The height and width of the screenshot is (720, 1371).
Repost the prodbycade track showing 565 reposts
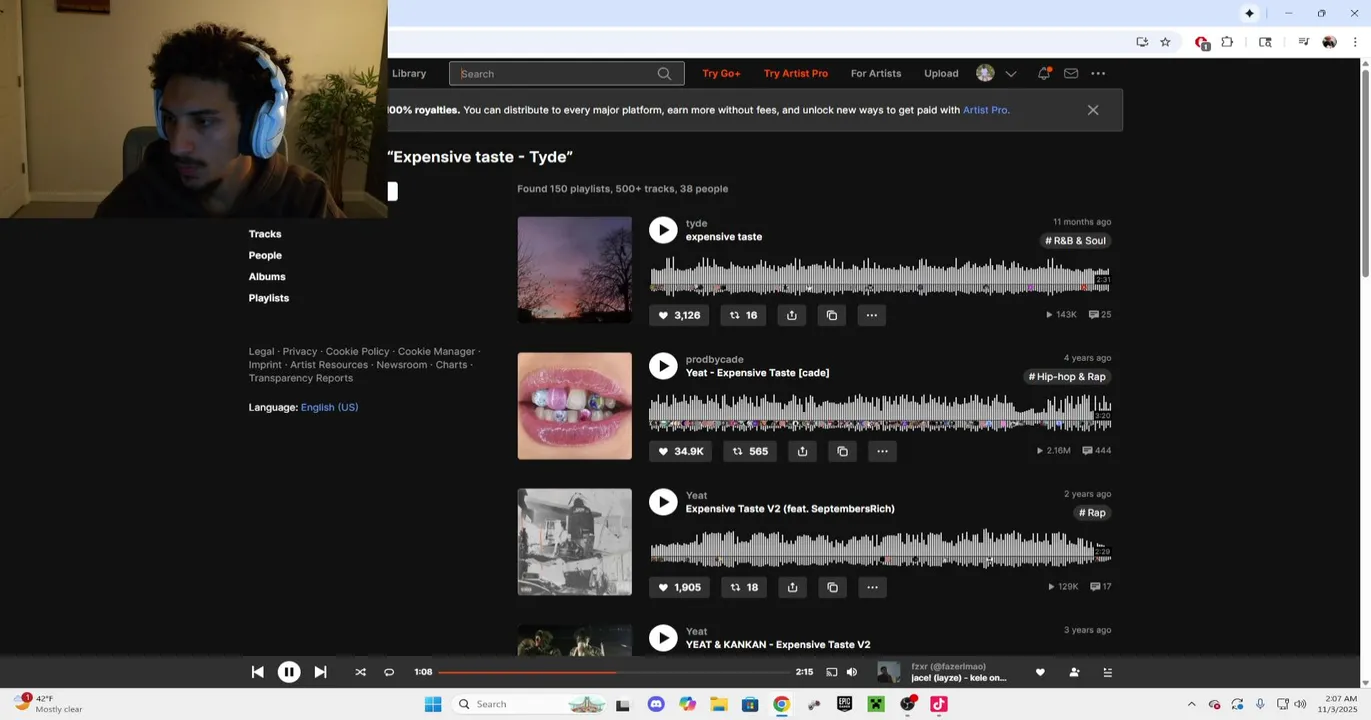750,451
